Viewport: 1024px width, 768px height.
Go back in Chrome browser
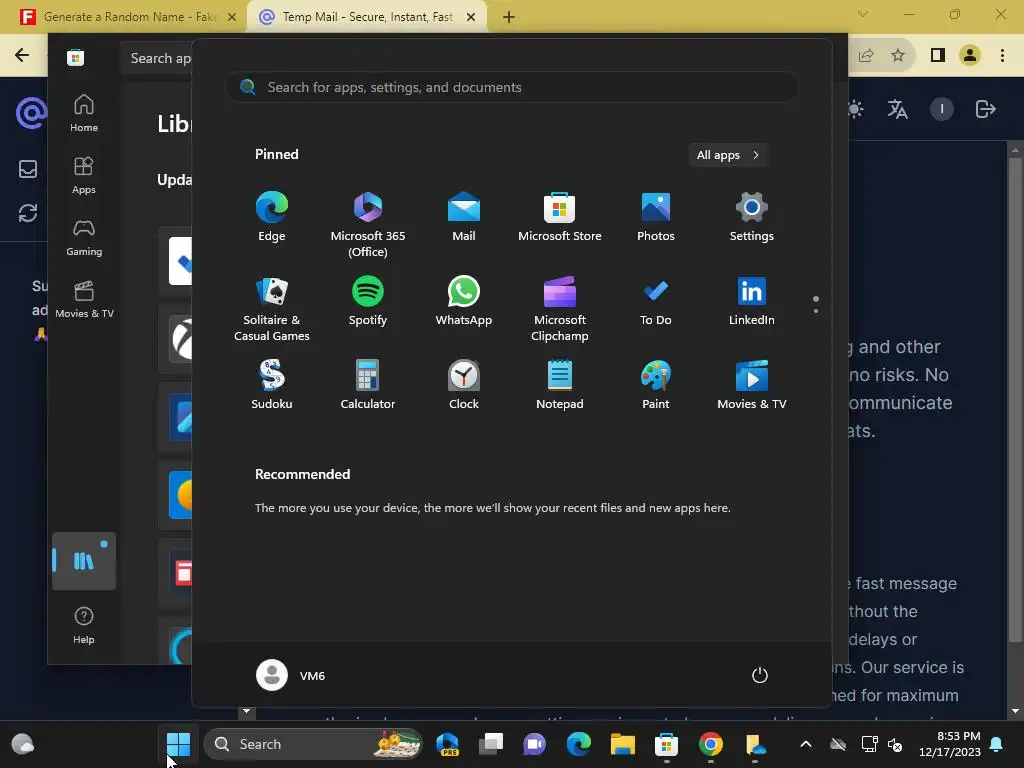click(x=22, y=55)
